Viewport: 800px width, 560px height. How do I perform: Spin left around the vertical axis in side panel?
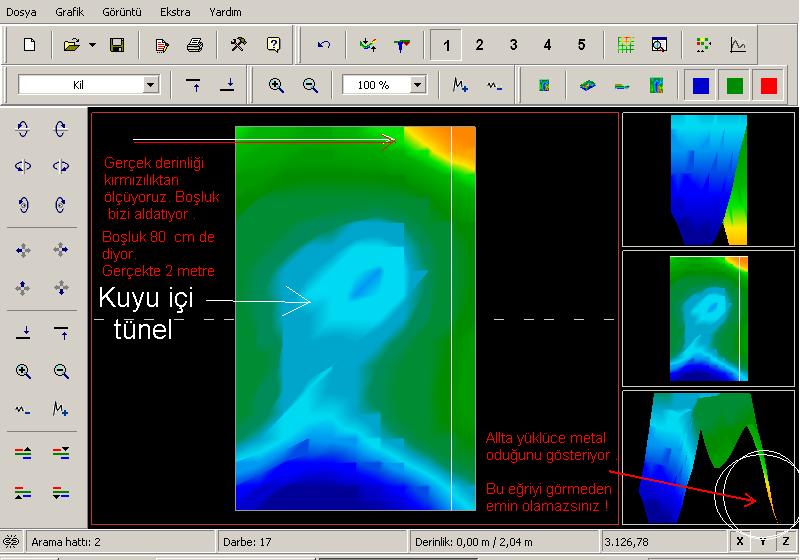pos(23,166)
